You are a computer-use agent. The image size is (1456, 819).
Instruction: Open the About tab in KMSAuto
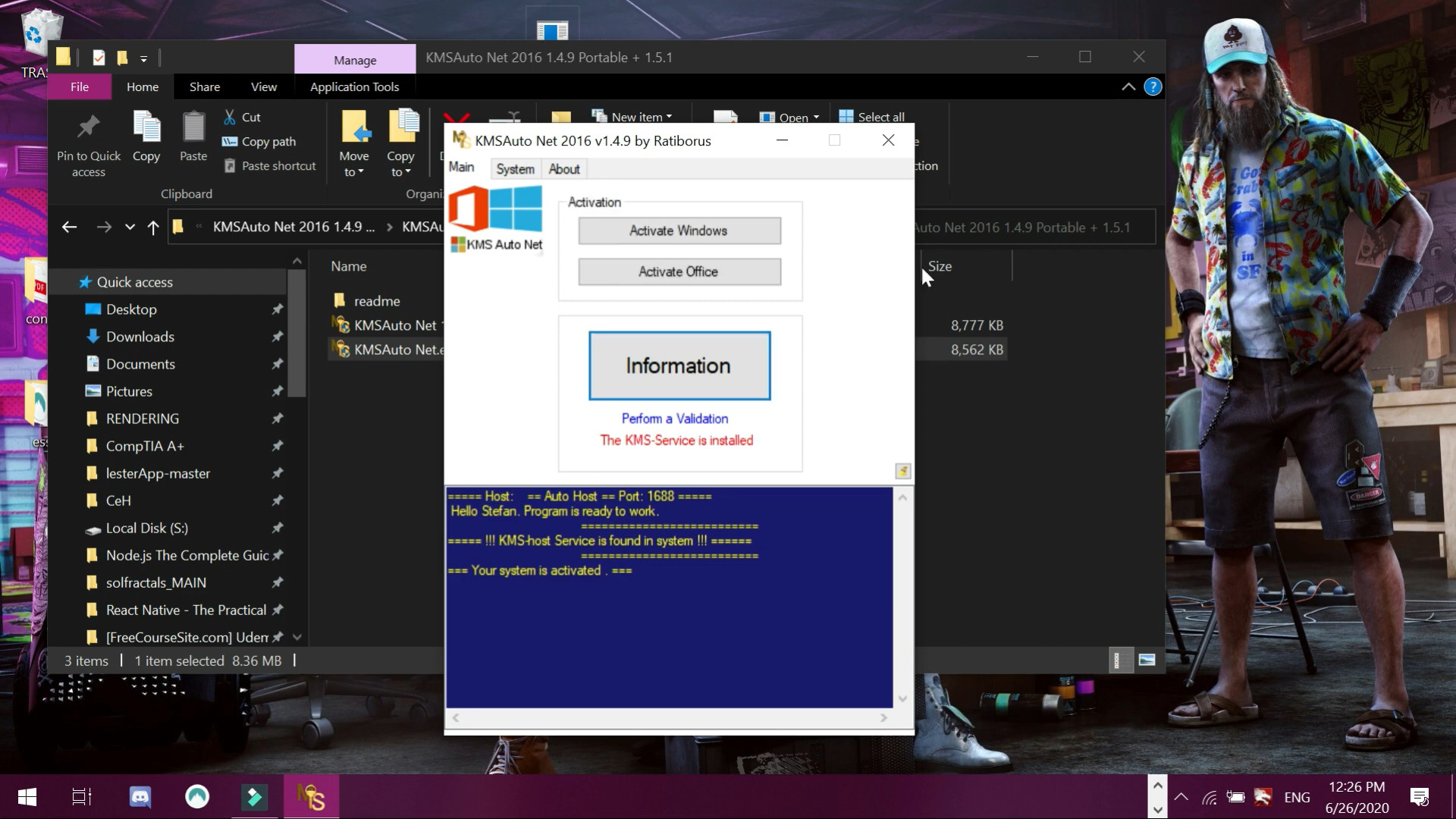click(x=564, y=169)
